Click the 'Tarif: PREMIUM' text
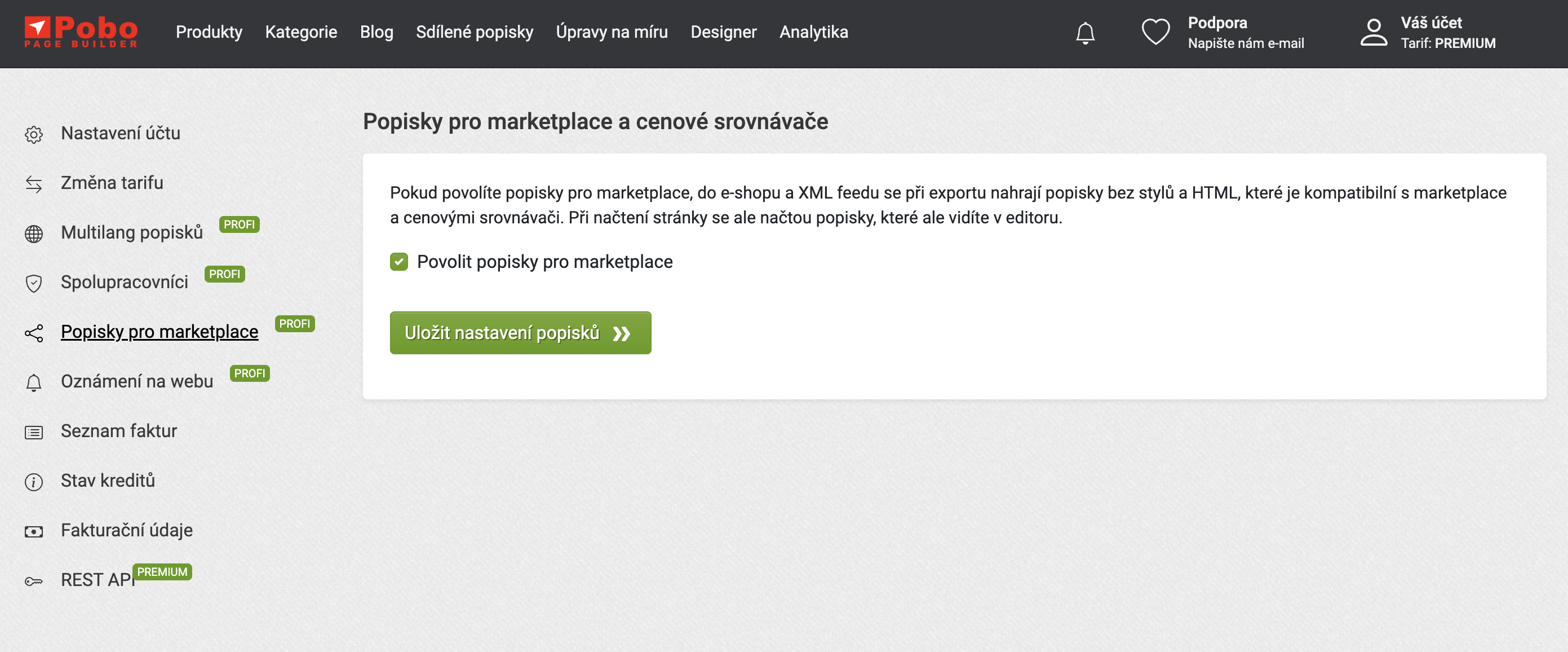 (x=1448, y=43)
